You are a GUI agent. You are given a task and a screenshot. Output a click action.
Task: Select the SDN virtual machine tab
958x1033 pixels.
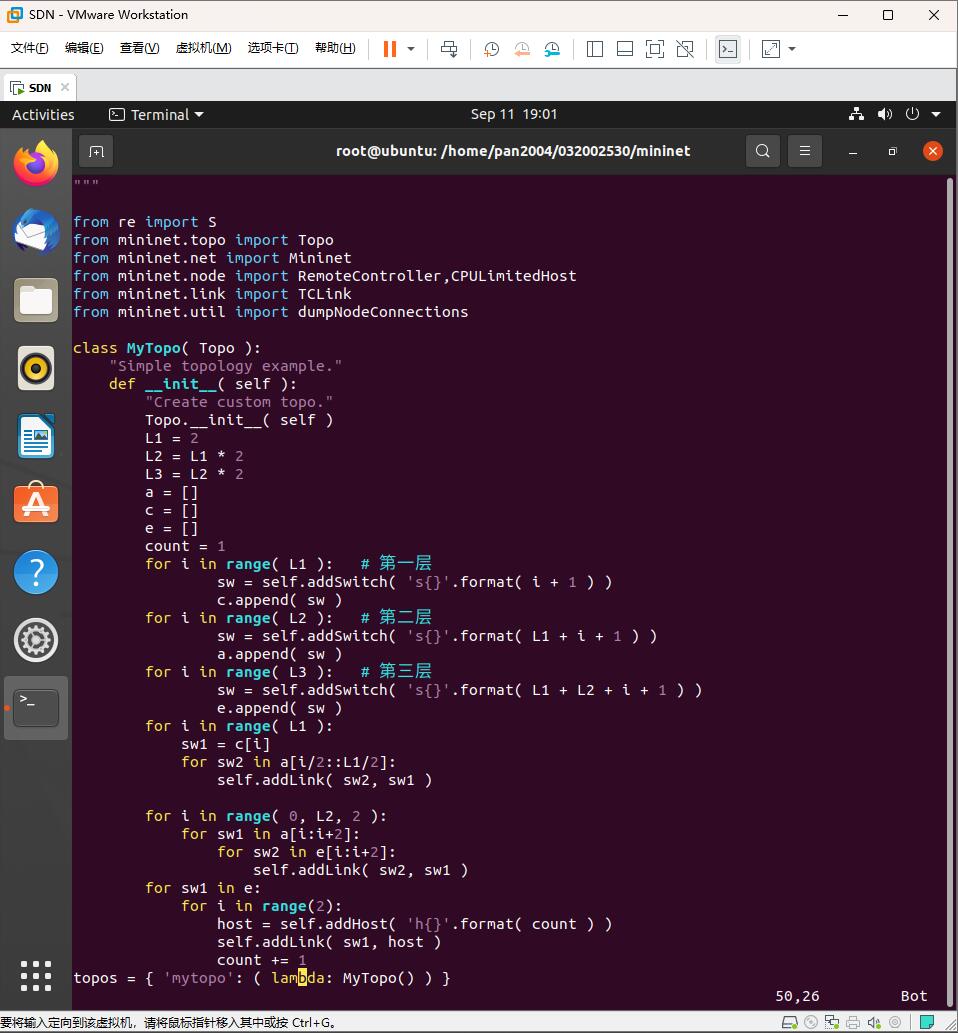(40, 88)
